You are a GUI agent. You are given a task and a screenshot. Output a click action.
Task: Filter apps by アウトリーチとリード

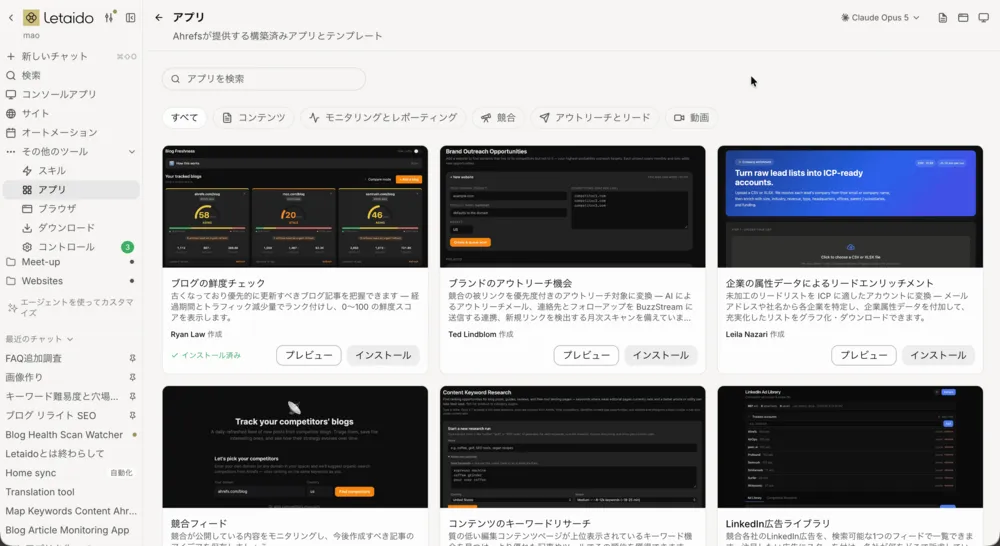click(x=594, y=117)
